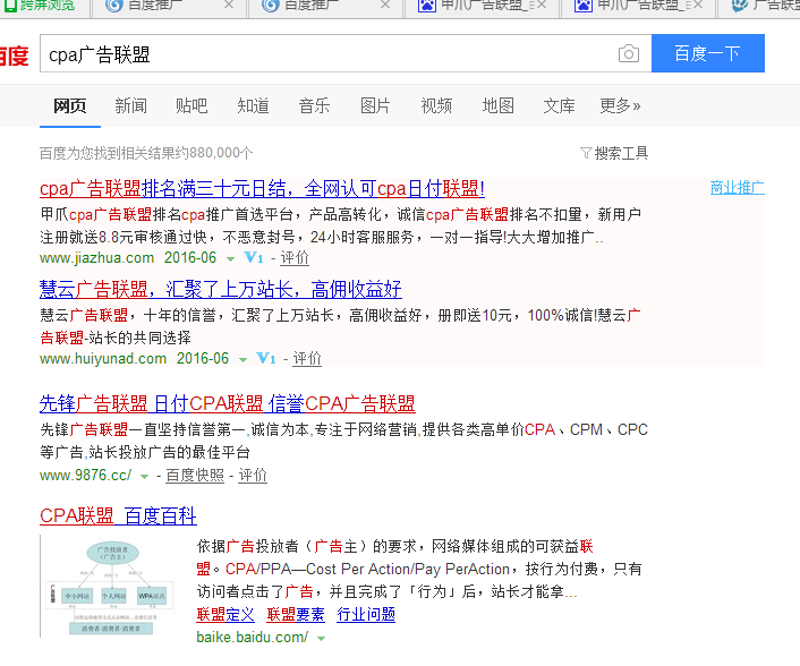Click the 跨屏浏览 button

[x=40, y=6]
